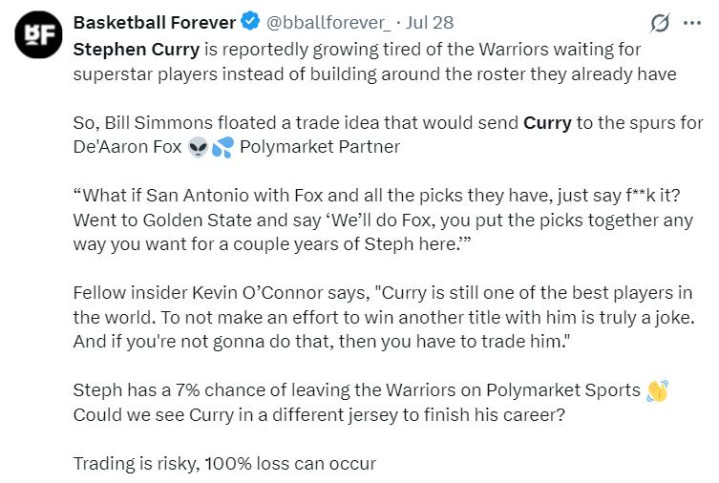Viewport: 719px width, 483px height.
Task: Open the three-dot more options menu
Action: tap(692, 22)
